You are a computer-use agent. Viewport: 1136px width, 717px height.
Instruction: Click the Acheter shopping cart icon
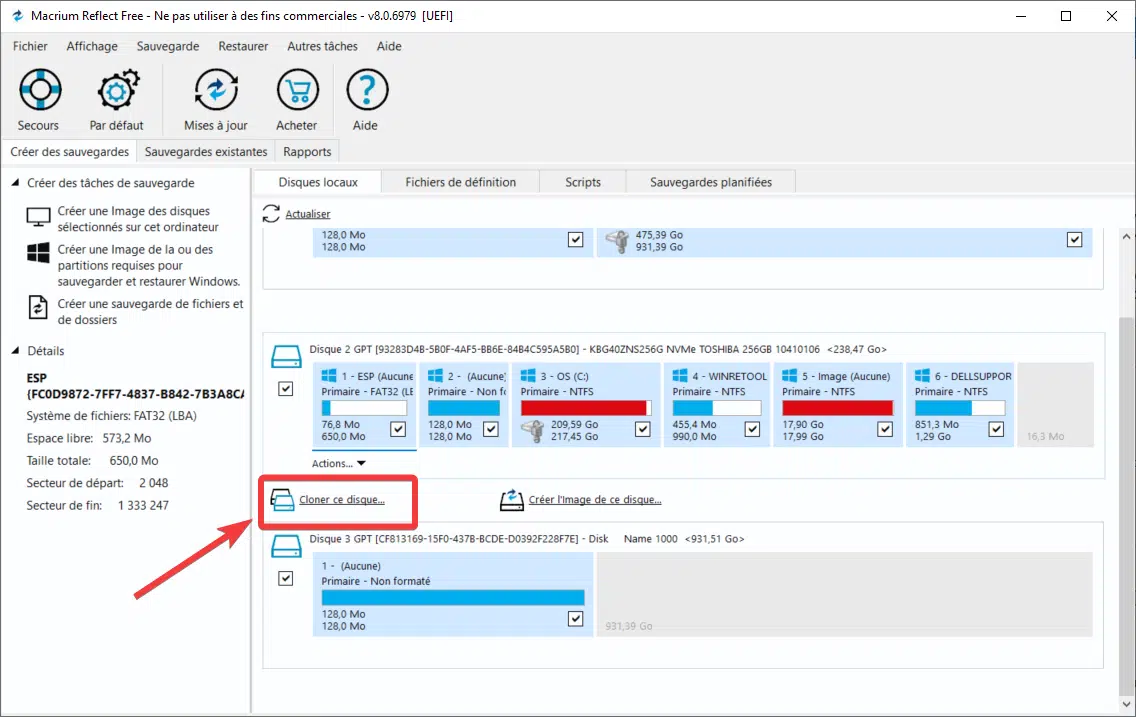tap(298, 90)
